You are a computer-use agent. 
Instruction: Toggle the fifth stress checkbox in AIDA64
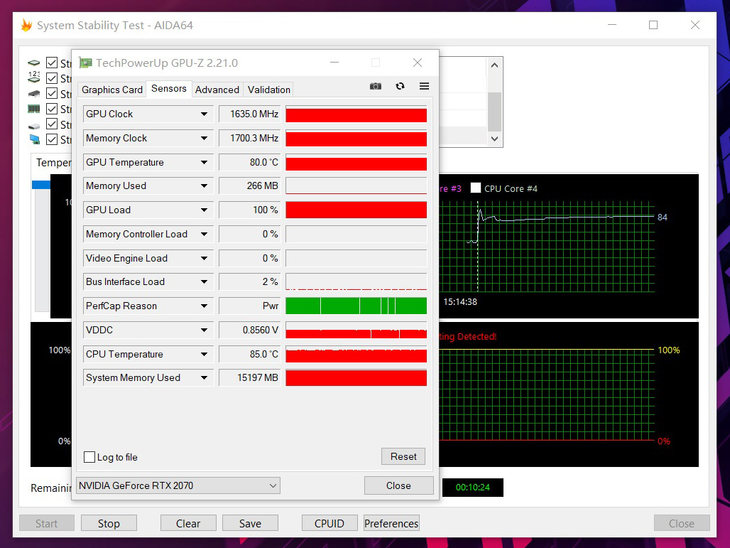pyautogui.click(x=52, y=124)
